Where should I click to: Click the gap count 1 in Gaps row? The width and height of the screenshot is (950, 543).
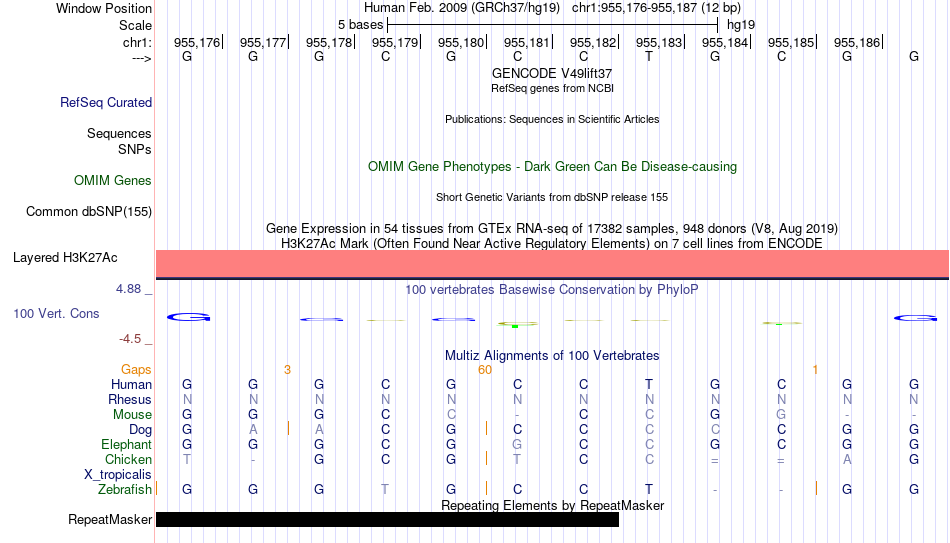[x=815, y=370]
